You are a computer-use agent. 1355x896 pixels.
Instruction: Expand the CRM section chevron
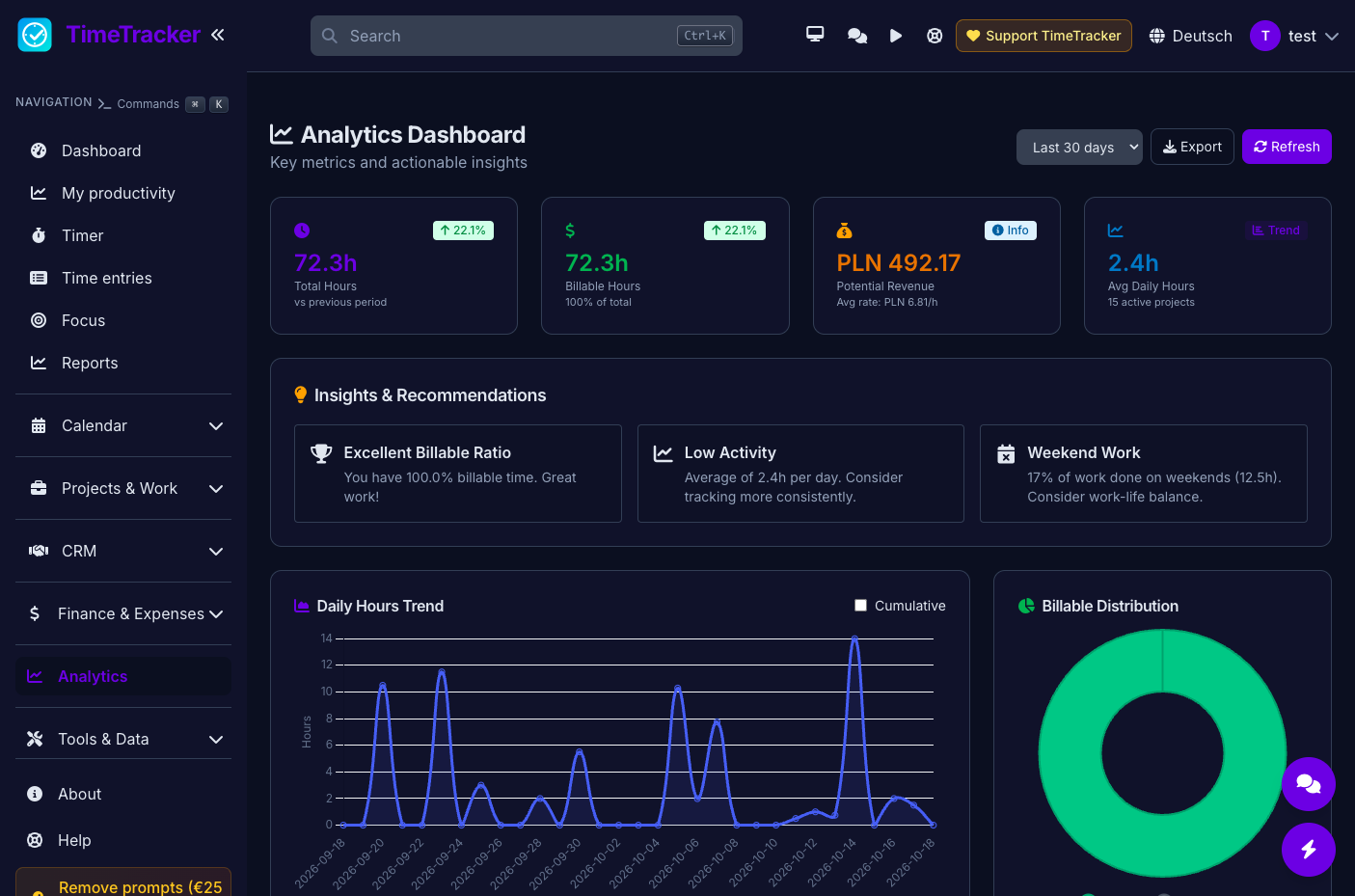(x=216, y=552)
